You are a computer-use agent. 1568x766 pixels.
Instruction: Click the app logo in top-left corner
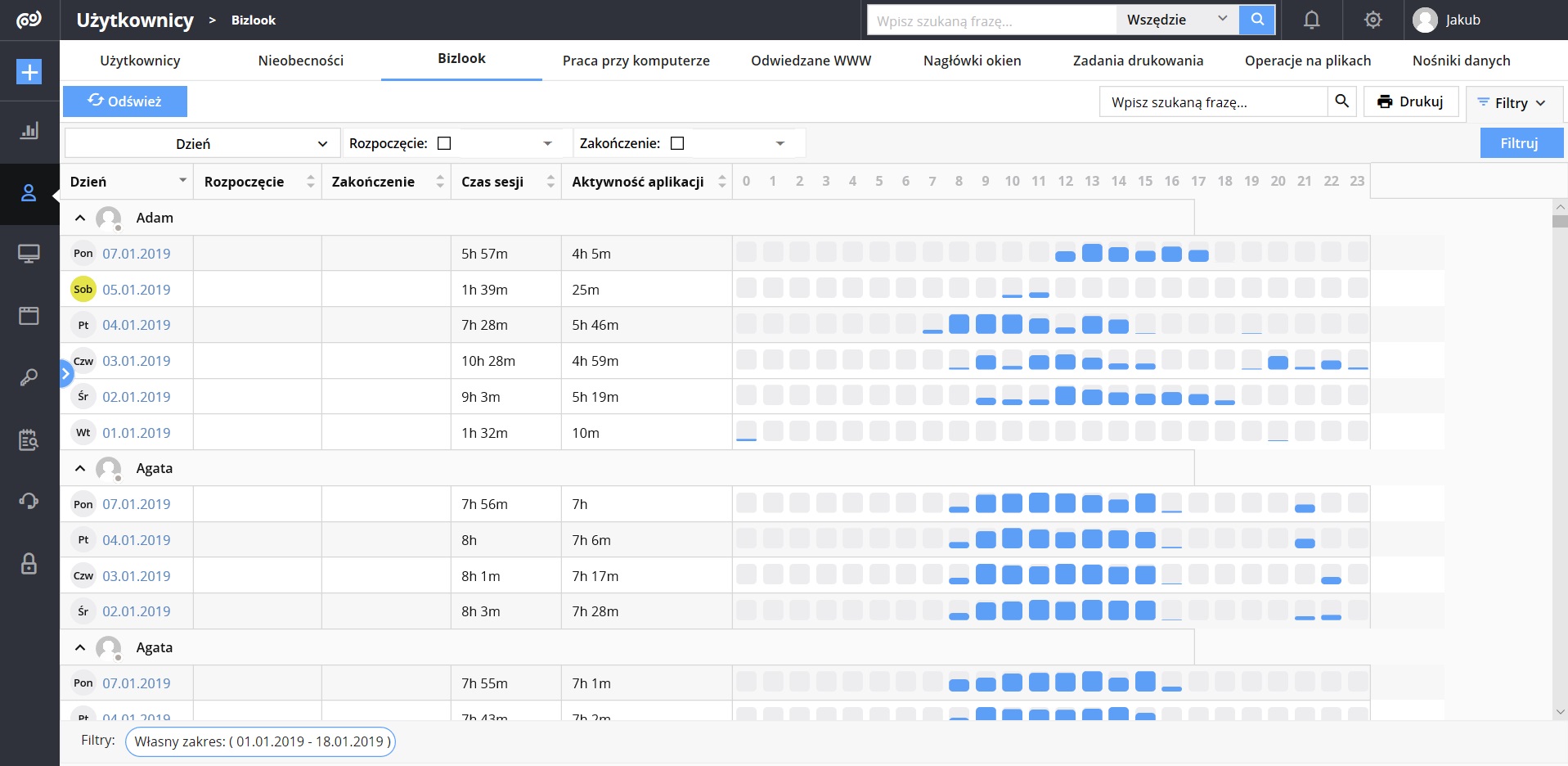tap(29, 20)
